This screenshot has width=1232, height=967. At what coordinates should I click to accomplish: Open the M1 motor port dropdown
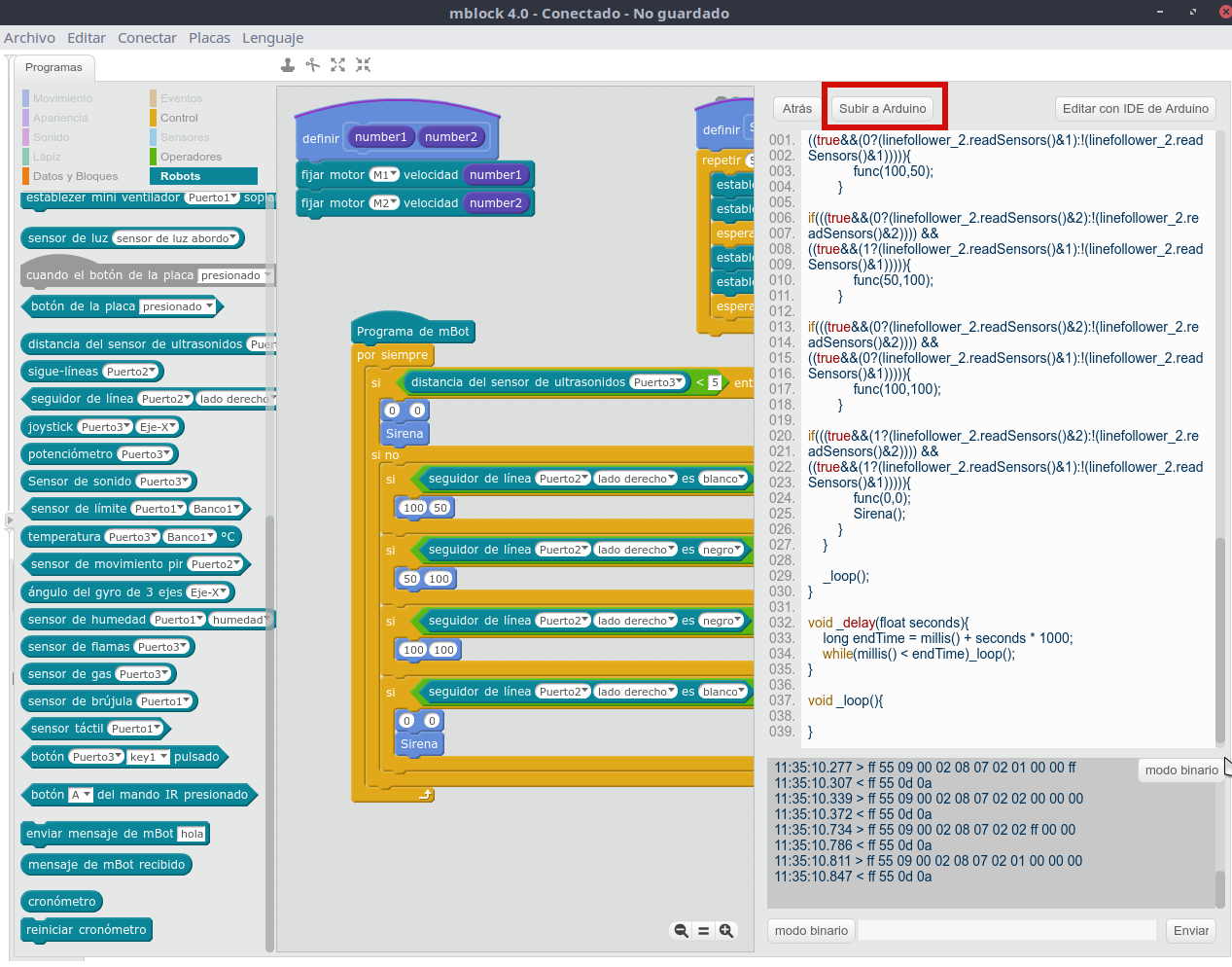(385, 175)
